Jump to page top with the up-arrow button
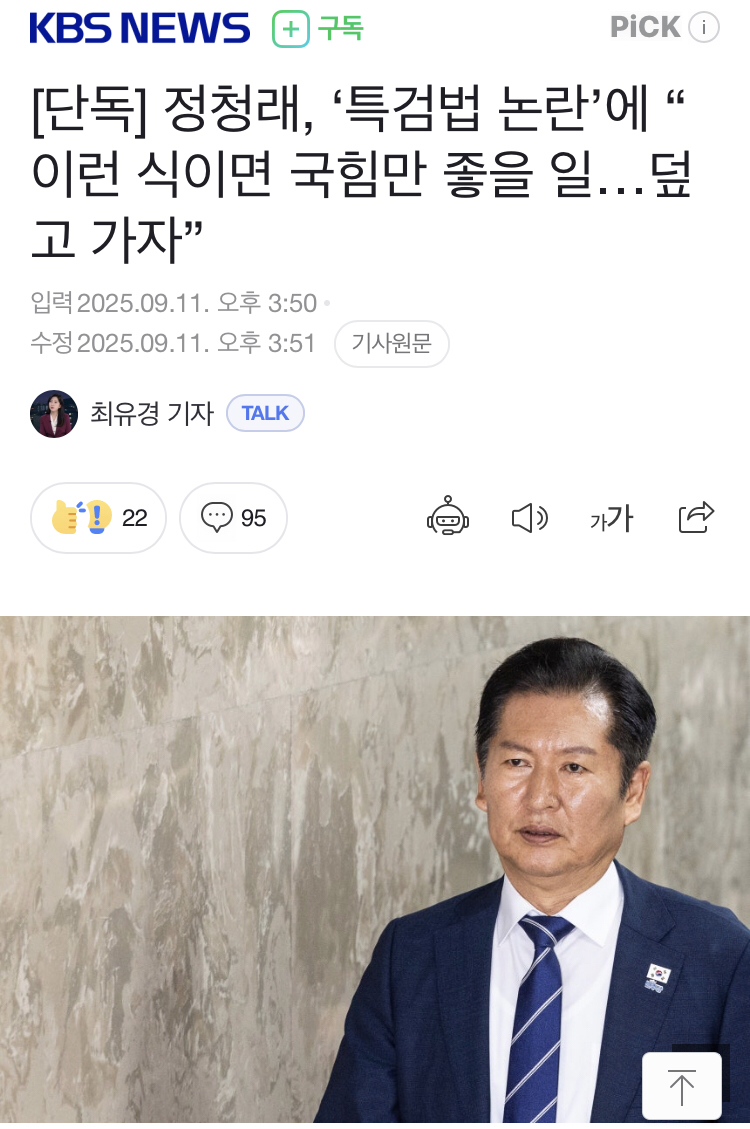Image resolution: width=750 pixels, height=1129 pixels. click(x=682, y=1087)
